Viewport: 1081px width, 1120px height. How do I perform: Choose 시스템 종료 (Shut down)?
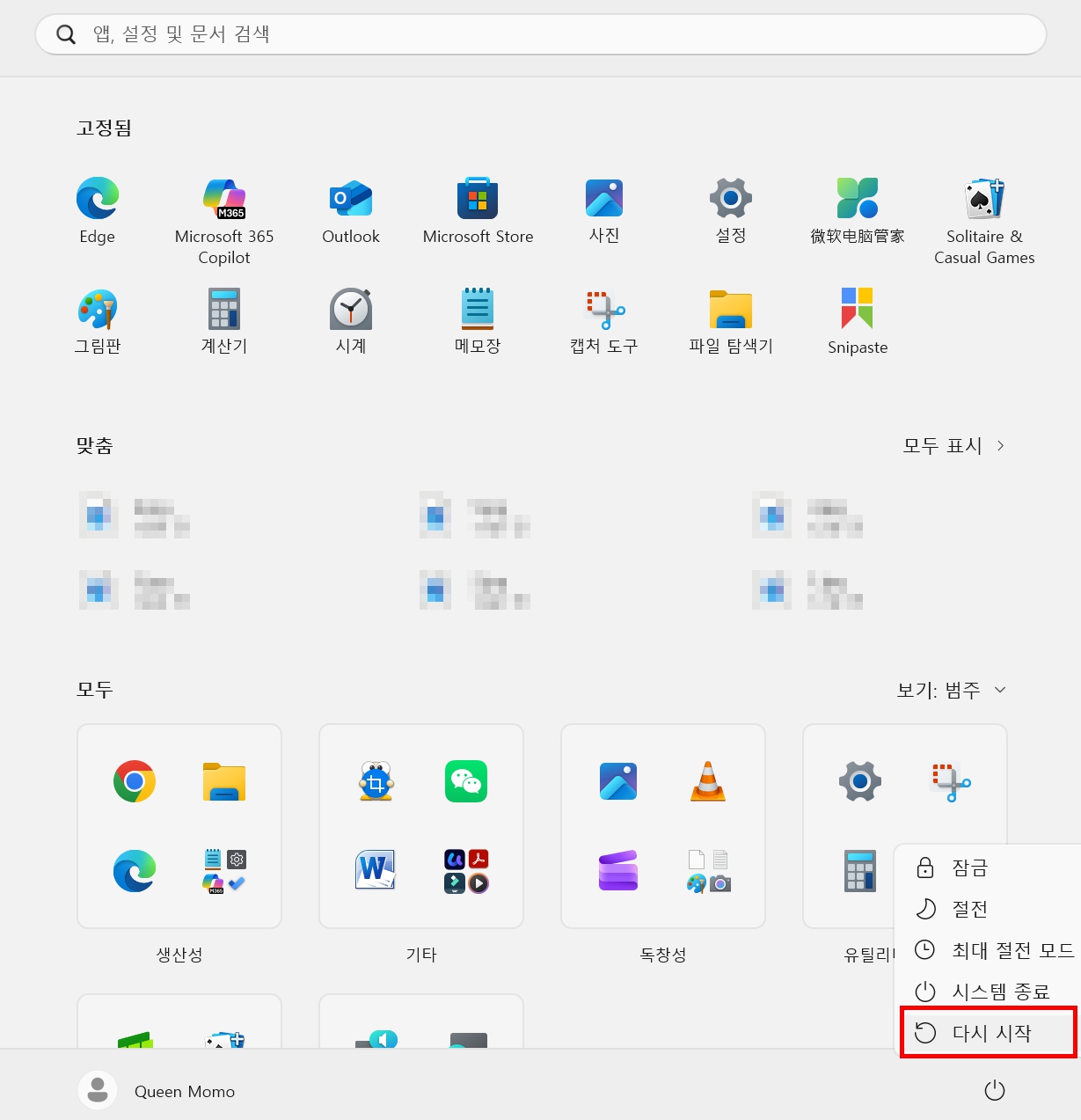988,992
